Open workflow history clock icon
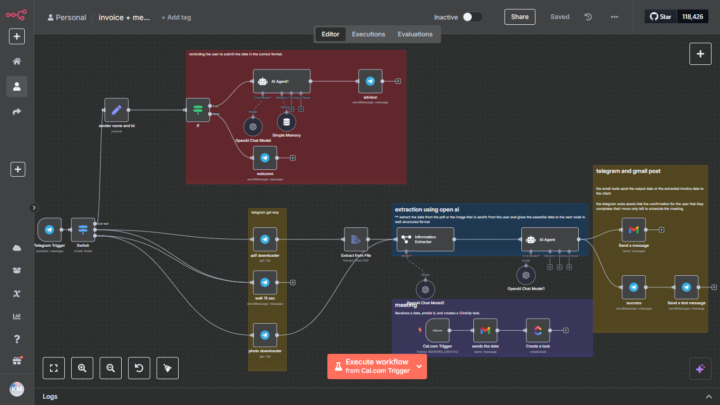Image resolution: width=720 pixels, height=405 pixels. coord(588,17)
